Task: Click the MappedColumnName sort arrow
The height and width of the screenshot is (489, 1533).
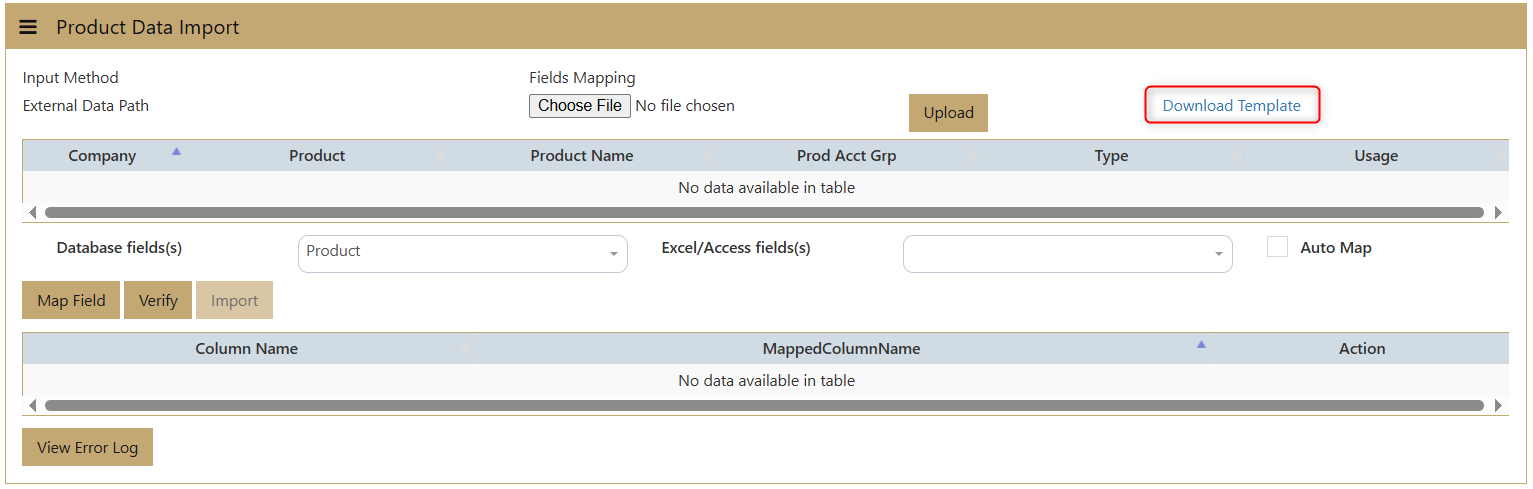Action: point(1201,345)
